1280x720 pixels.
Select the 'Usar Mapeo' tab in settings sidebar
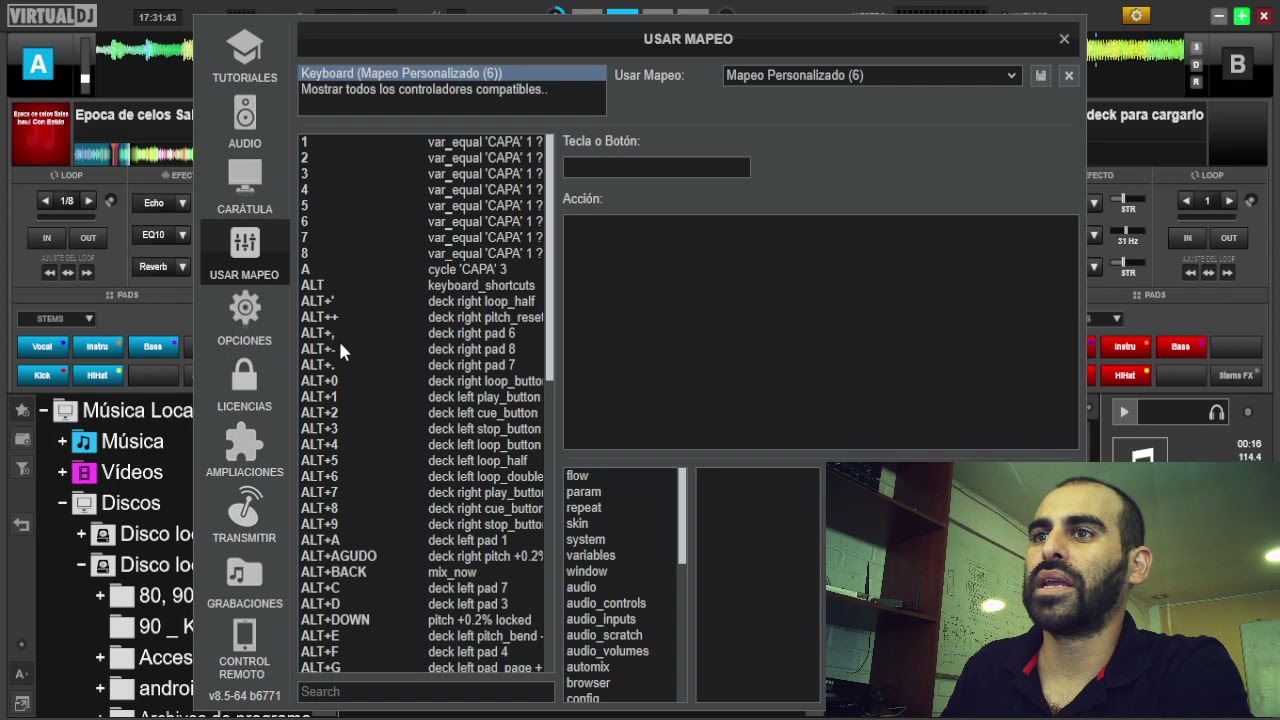tap(244, 253)
